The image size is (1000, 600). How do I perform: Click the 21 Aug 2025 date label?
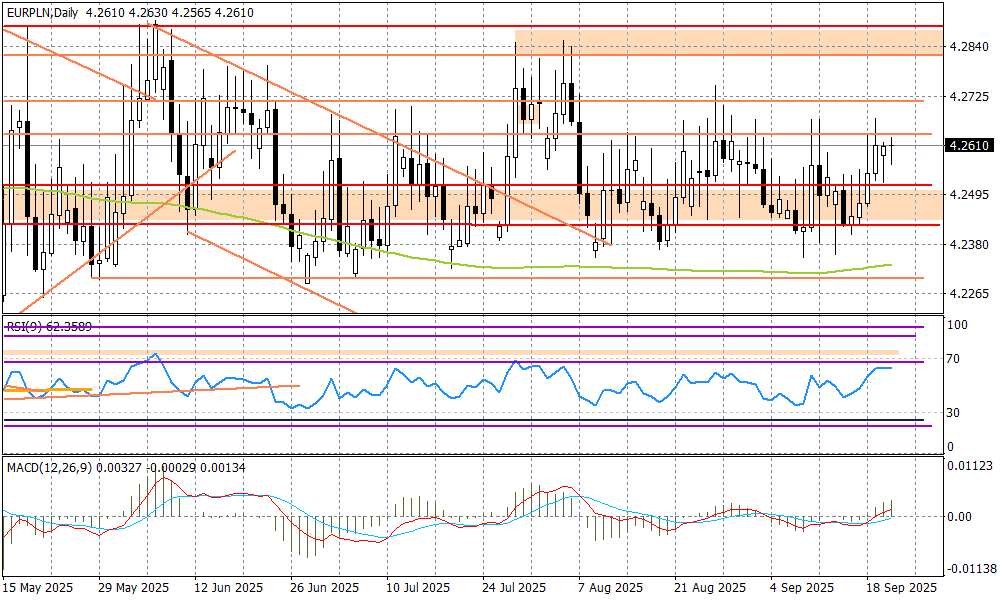(710, 587)
